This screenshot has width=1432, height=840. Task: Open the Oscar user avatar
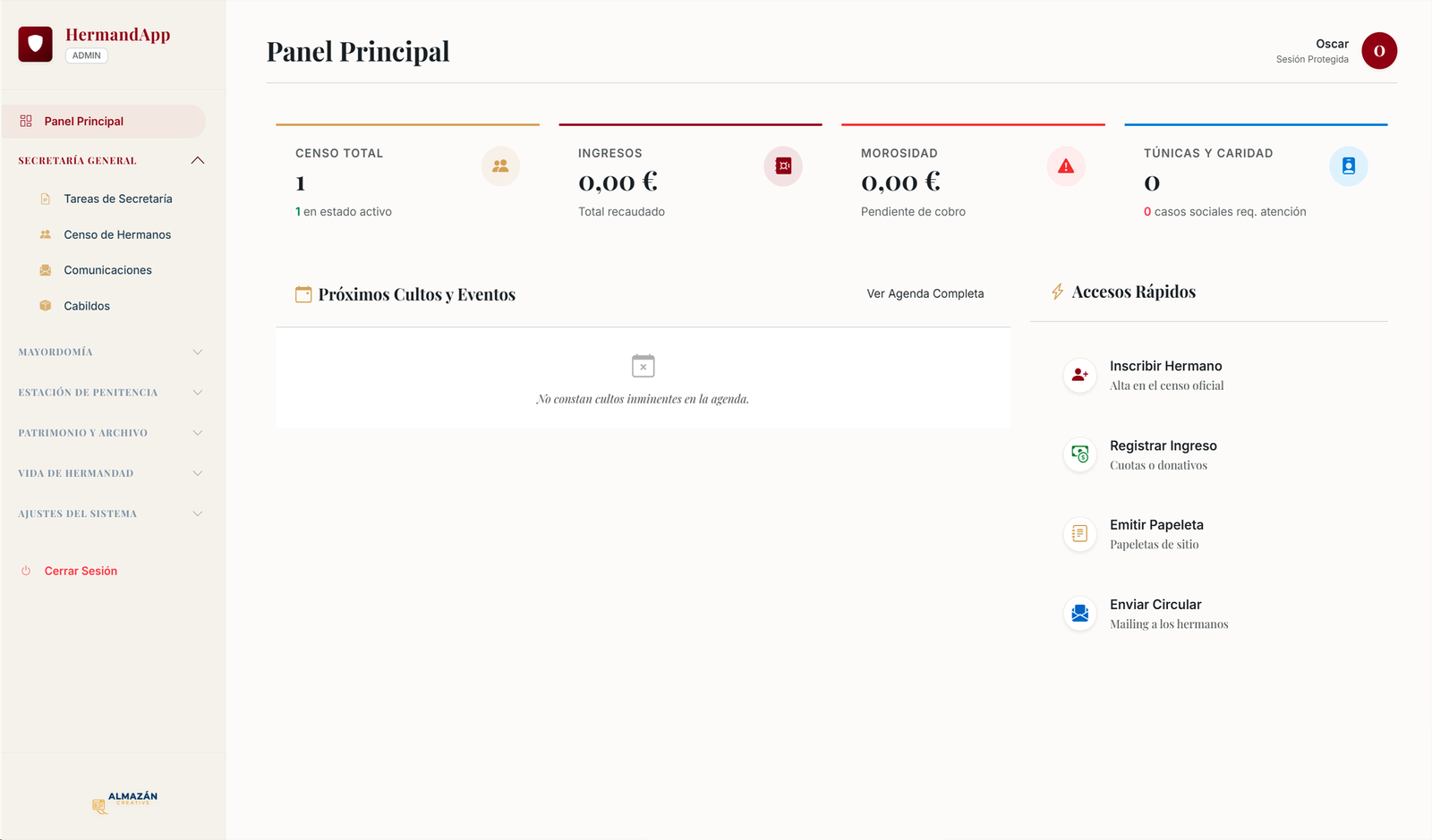[x=1378, y=51]
